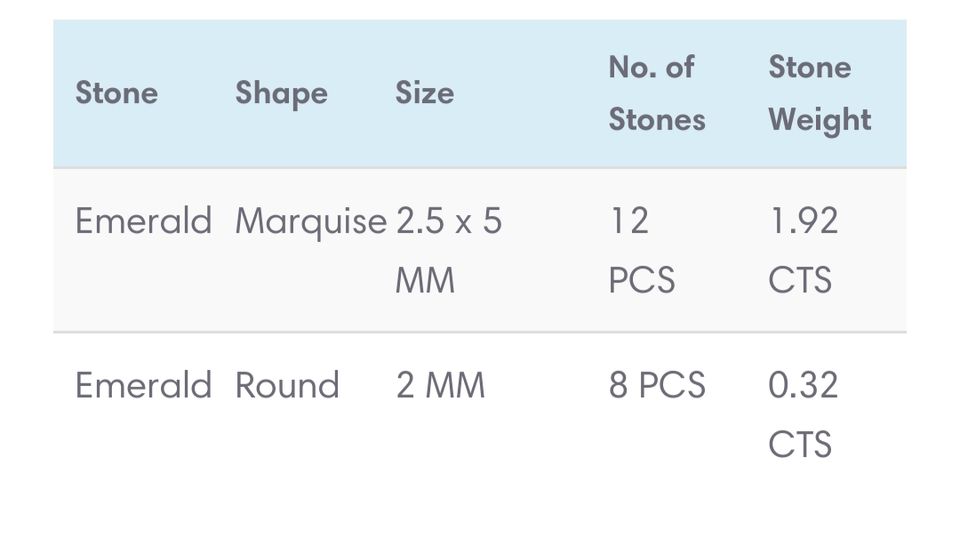
Task: Select the Round shape cell
Action: [287, 385]
